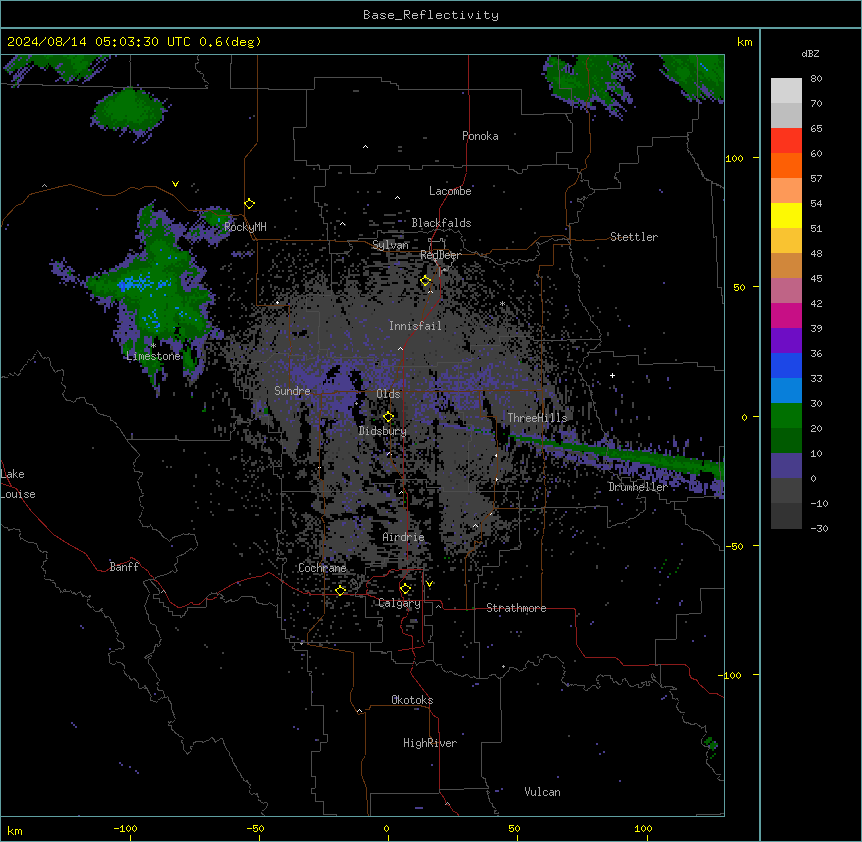Click the Sylvan map label

[390, 245]
